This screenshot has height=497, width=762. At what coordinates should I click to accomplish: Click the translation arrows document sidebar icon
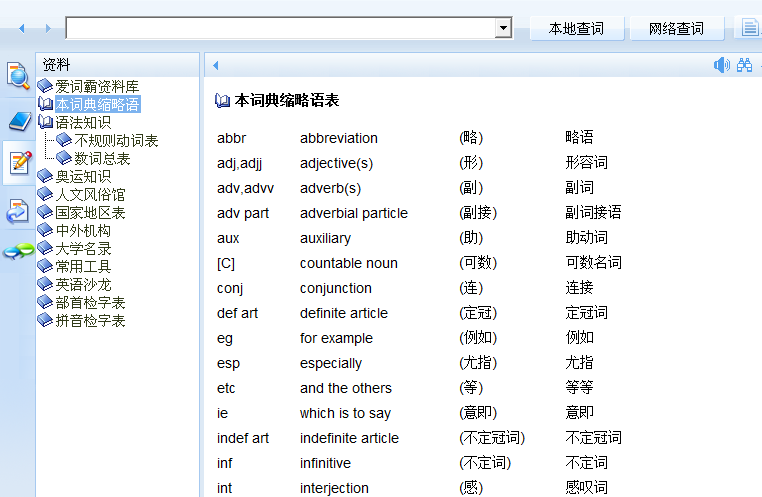coord(18,210)
